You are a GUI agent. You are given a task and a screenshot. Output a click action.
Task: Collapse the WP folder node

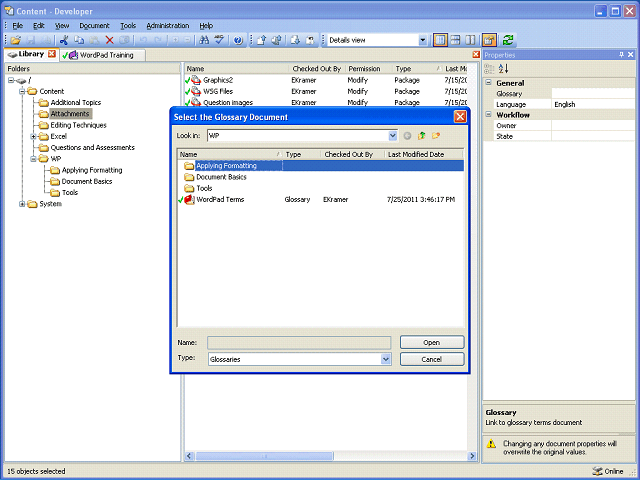34,159
